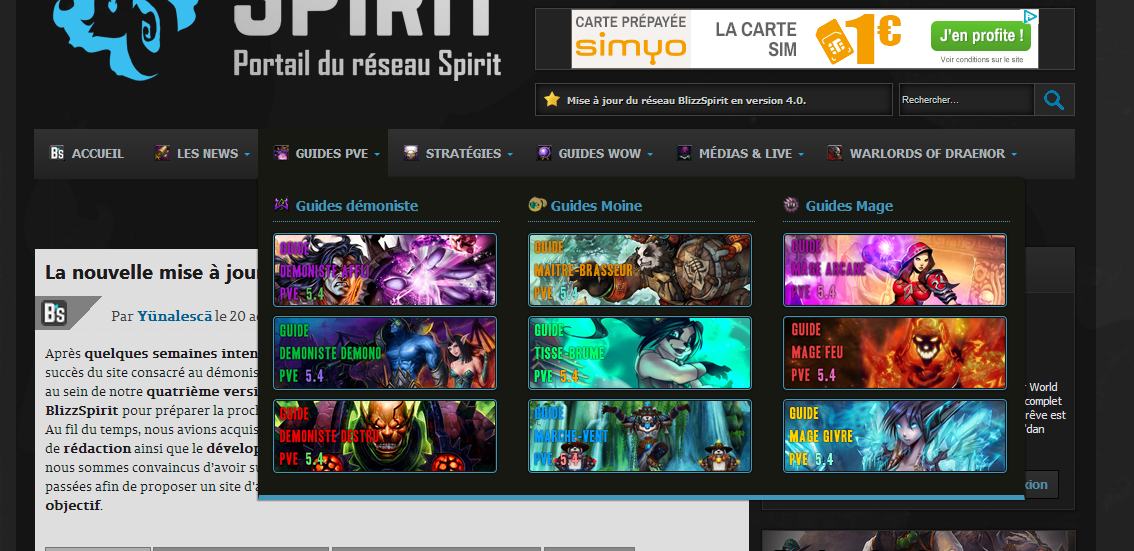1134x551 pixels.
Task: Open the Médias & Live menu
Action: click(x=739, y=154)
